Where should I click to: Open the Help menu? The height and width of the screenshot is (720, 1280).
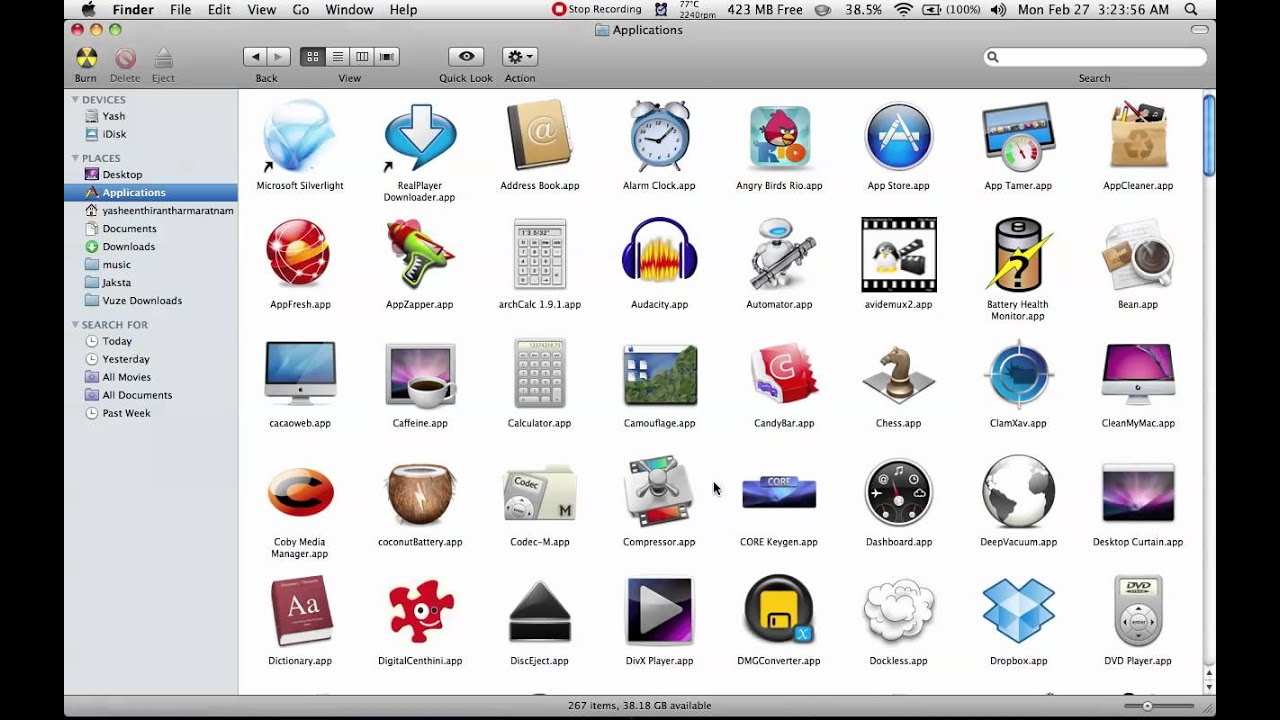point(403,9)
